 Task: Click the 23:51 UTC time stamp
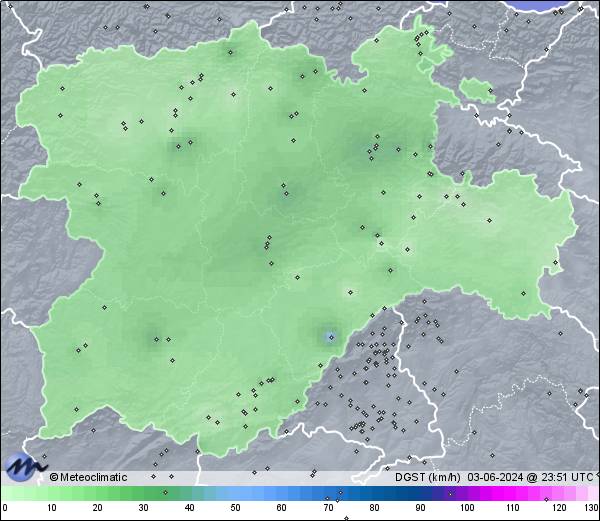[x=566, y=477]
